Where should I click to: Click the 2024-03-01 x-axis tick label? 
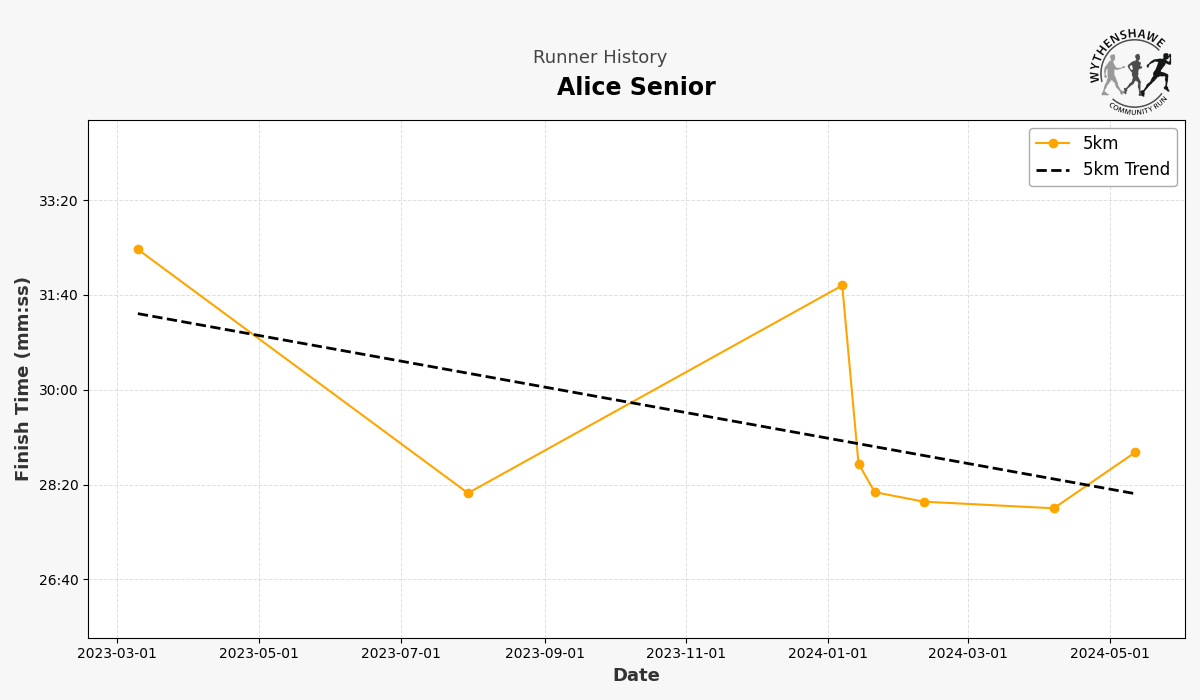pos(968,654)
